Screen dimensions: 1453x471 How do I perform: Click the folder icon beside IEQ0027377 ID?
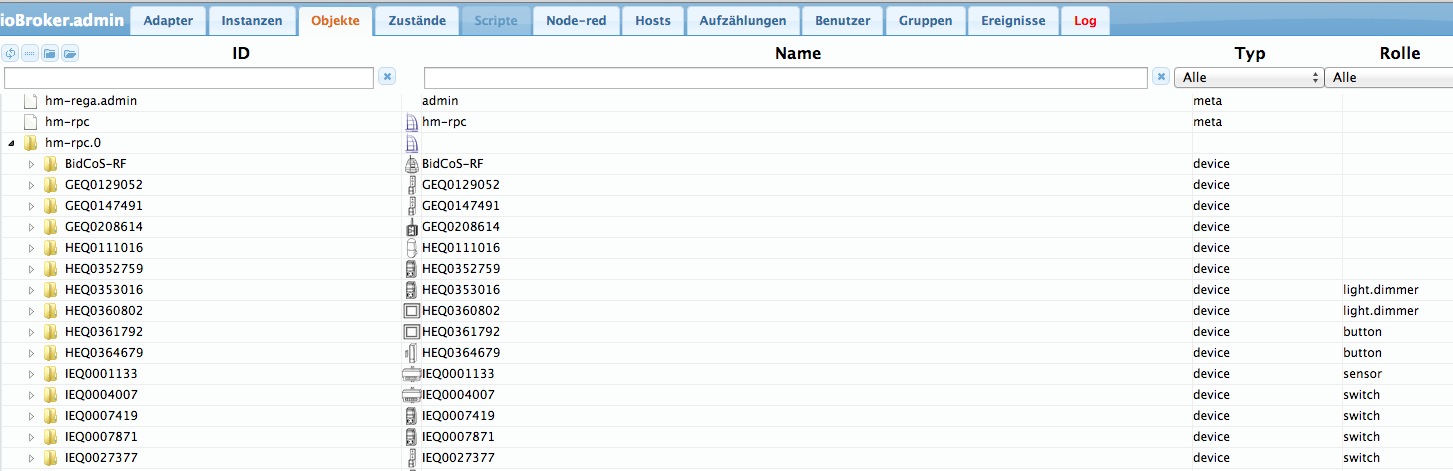pos(50,458)
